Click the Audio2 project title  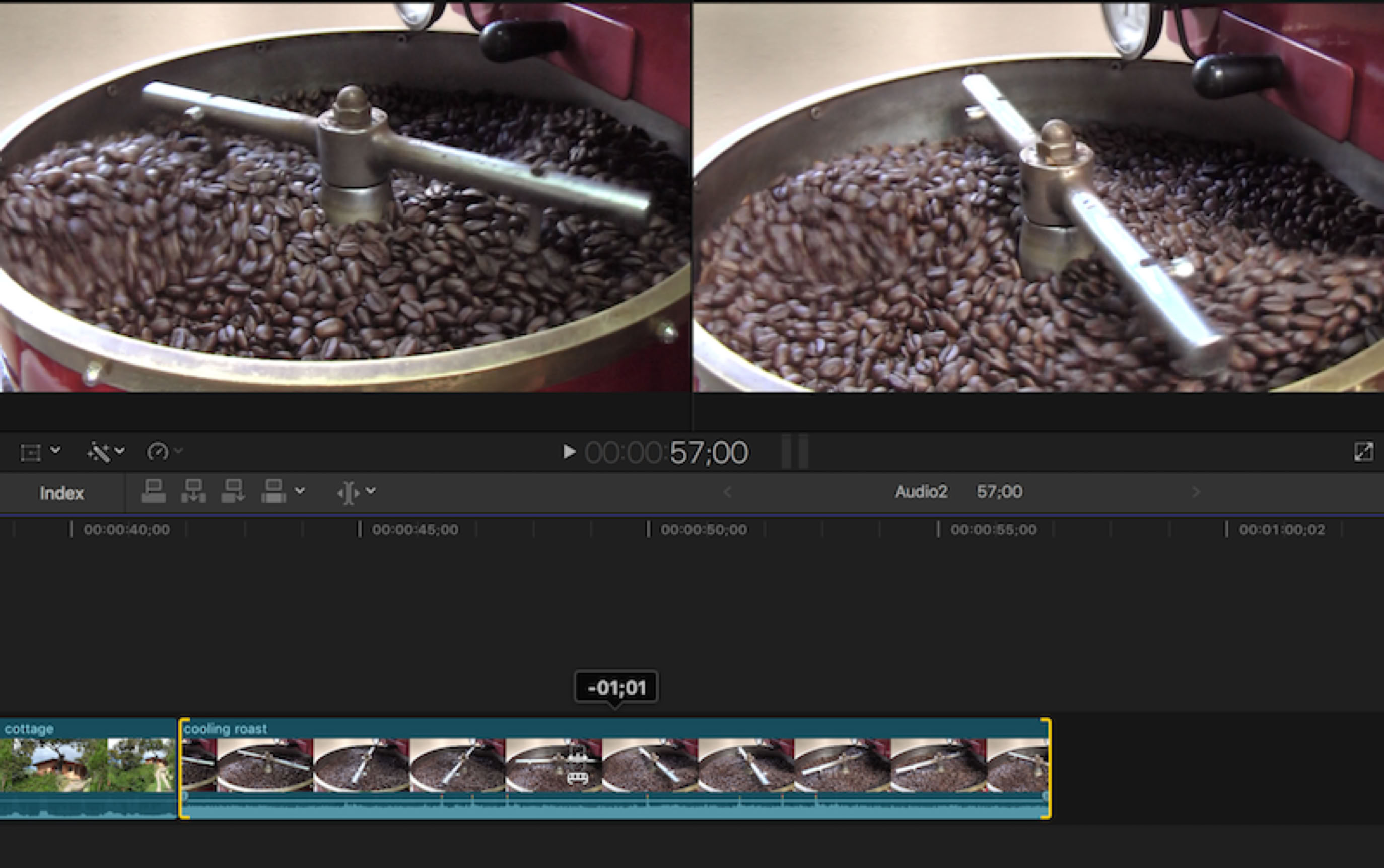[921, 492]
